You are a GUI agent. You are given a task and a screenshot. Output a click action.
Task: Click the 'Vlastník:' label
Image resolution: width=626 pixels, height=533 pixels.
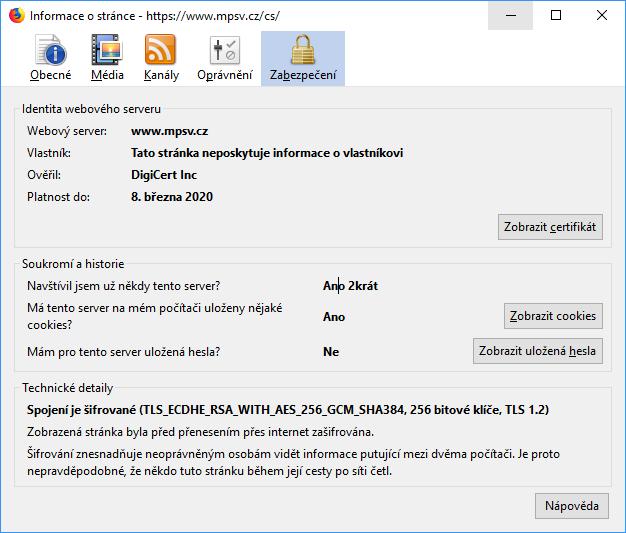49,153
